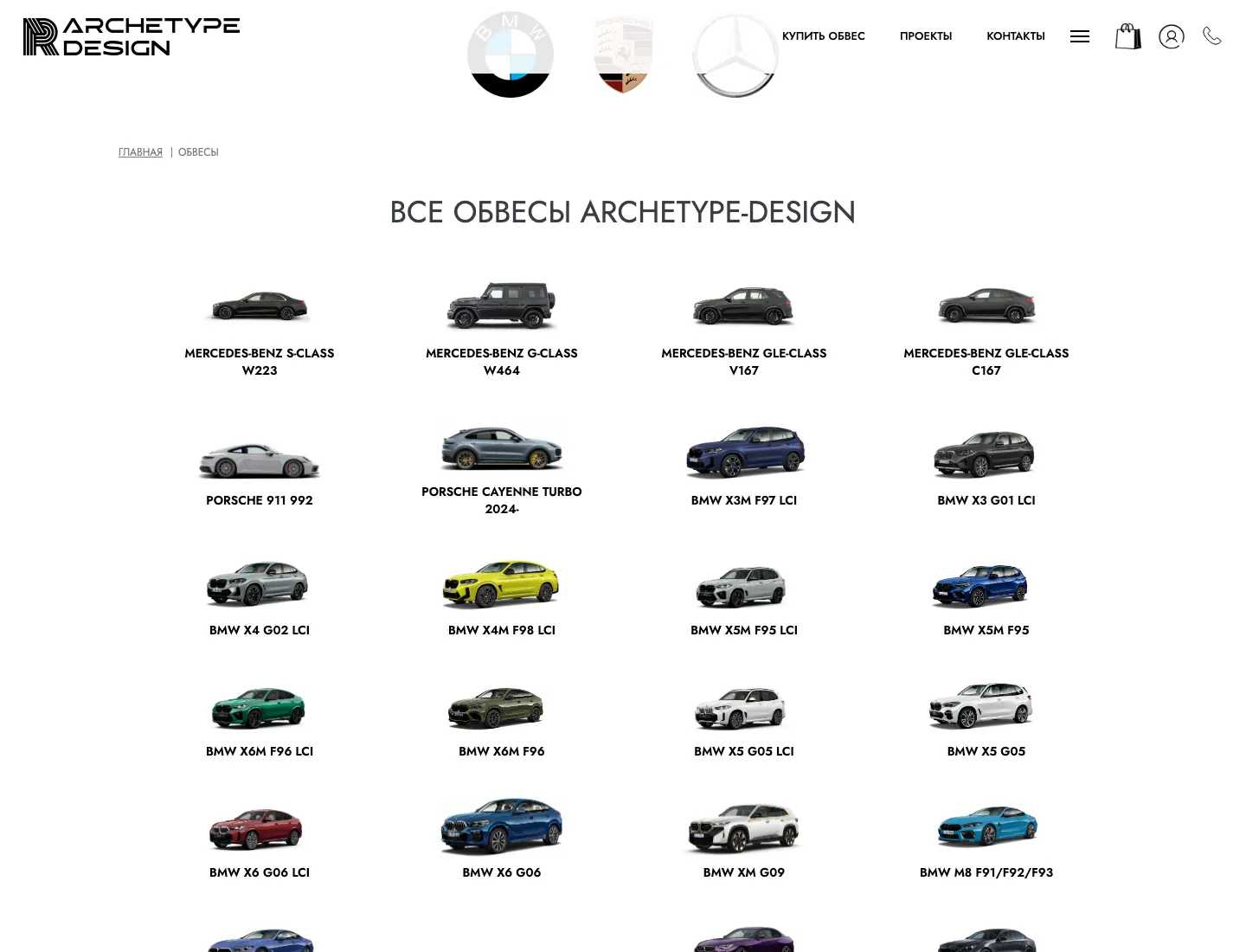This screenshot has width=1246, height=952.
Task: Click the BMW X5M F95 LCI title
Action: click(744, 630)
